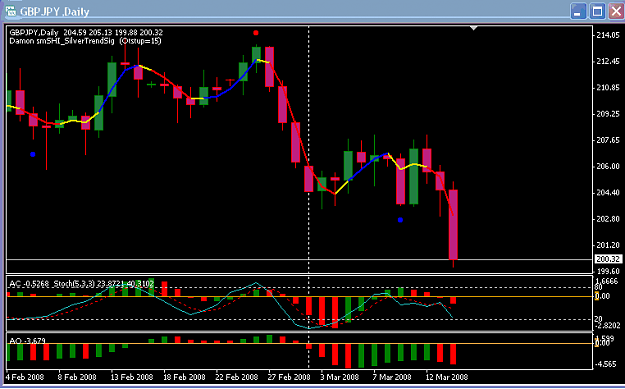Screen dimensions: 625x389
Task: Click the 7 Mar 2008 date label
Action: (392, 377)
